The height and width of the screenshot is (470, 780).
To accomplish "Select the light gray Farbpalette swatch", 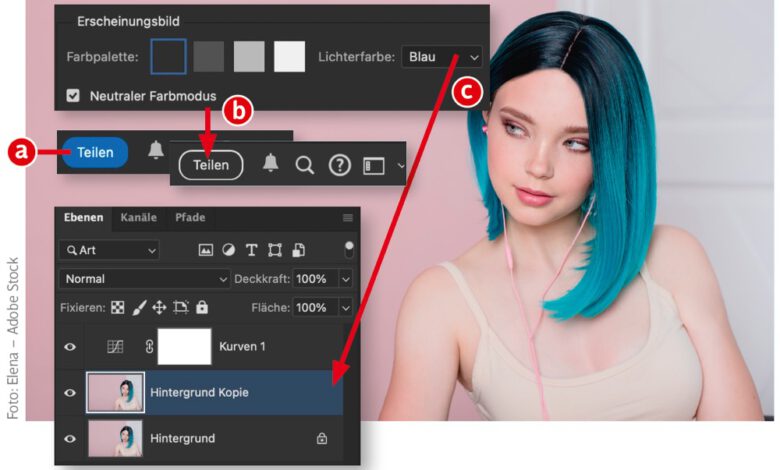I will pos(249,57).
